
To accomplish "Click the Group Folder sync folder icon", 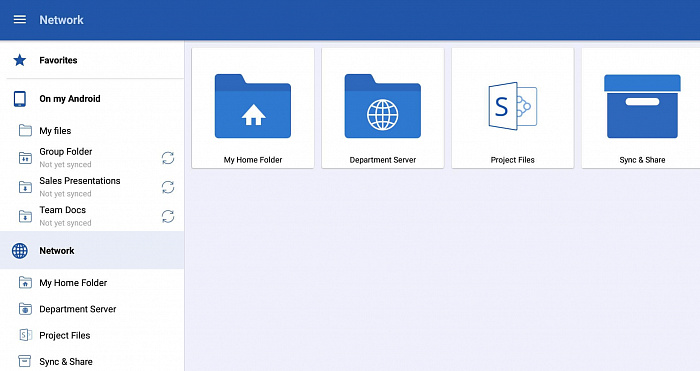I will 25,158.
